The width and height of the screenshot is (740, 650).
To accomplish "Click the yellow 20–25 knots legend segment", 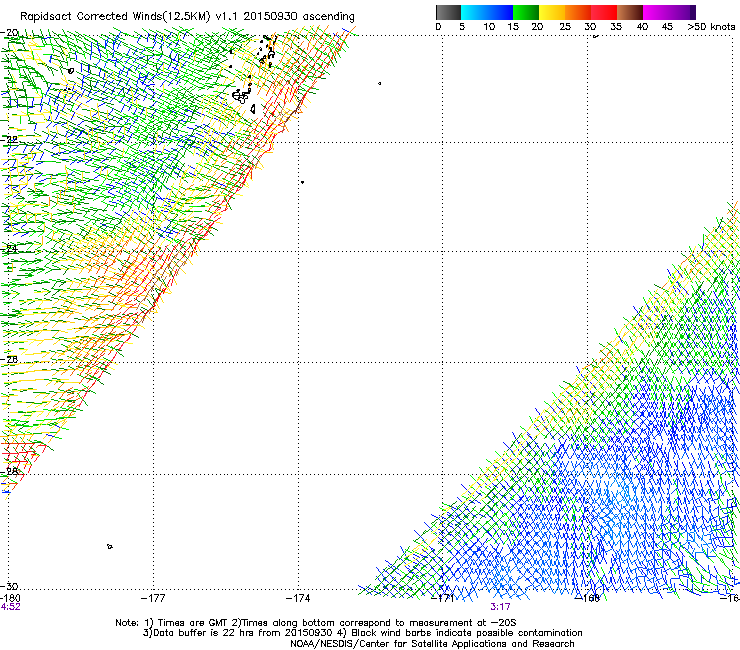I will (552, 12).
